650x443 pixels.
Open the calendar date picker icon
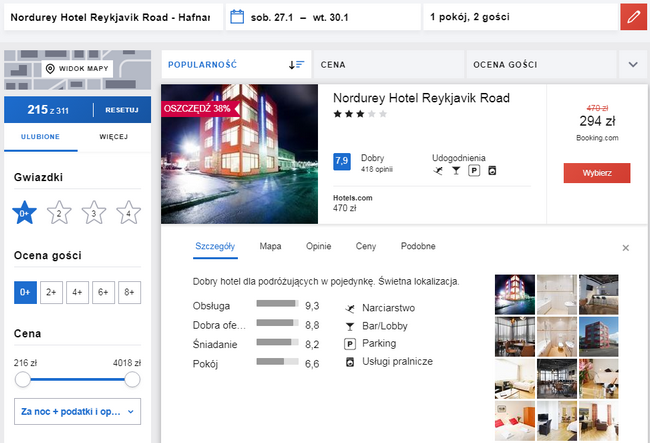point(237,17)
